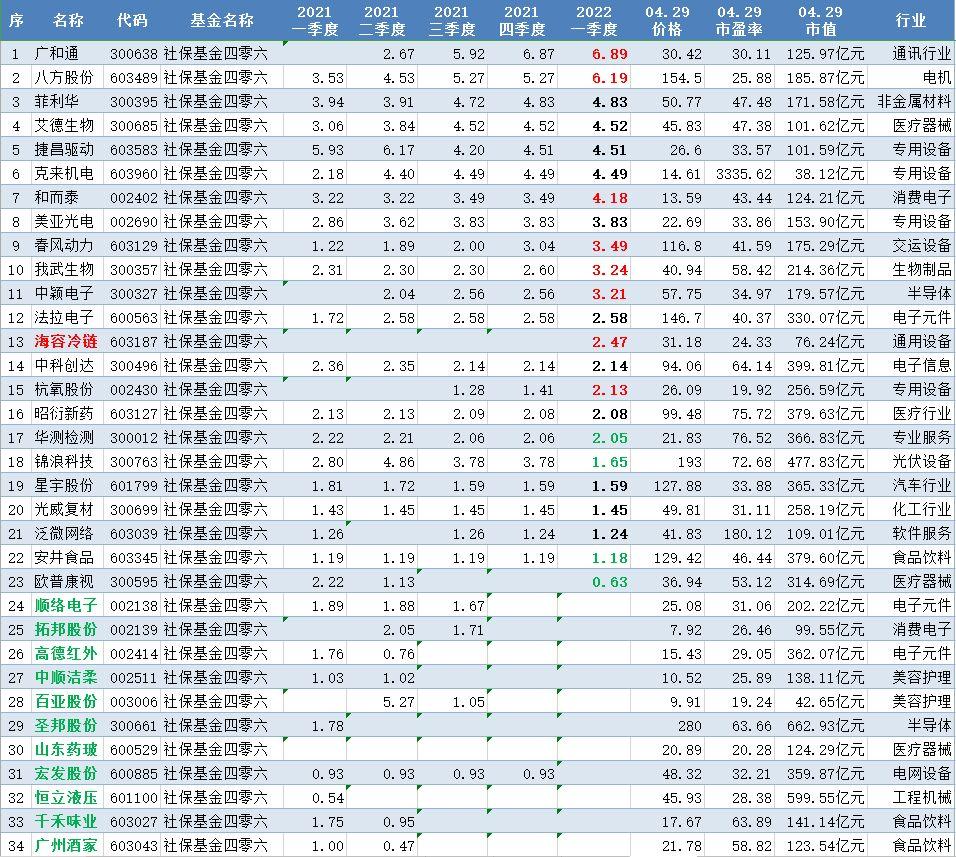956x857 pixels.
Task: Click the red value 6.89
Action: tap(610, 54)
